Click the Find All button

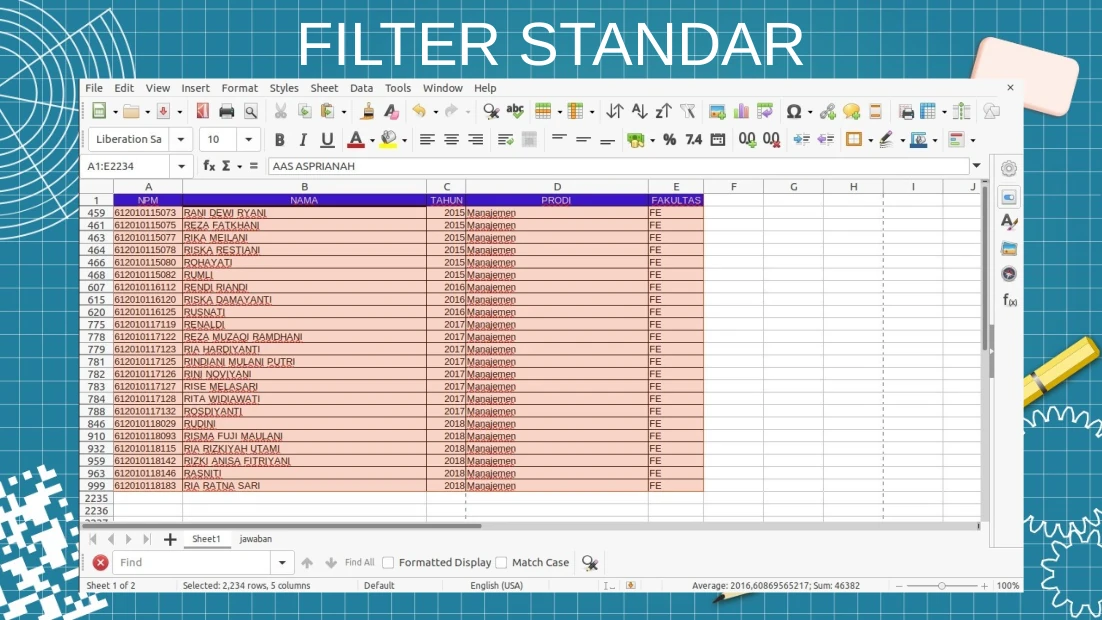pyautogui.click(x=359, y=563)
